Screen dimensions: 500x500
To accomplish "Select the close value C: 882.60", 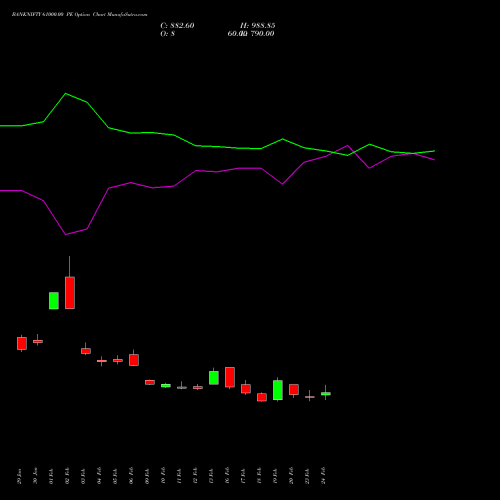I will 177,26.
